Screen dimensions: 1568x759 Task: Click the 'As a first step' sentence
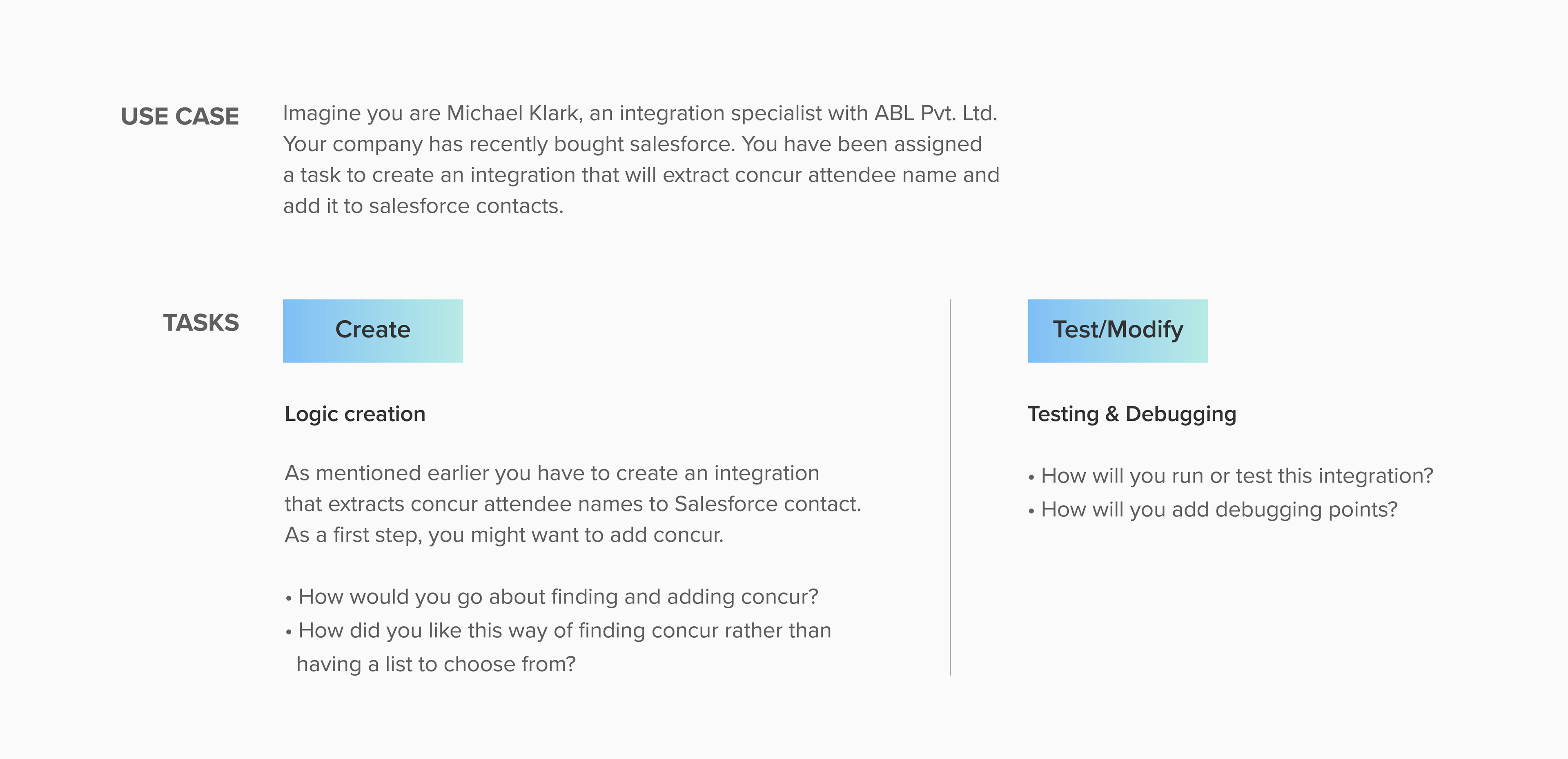click(x=504, y=536)
